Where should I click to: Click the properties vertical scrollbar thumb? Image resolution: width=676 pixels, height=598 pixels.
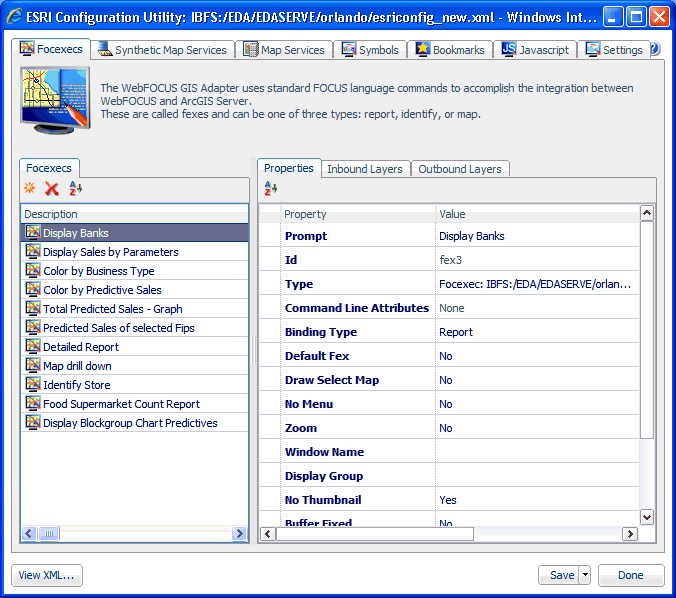(647, 330)
